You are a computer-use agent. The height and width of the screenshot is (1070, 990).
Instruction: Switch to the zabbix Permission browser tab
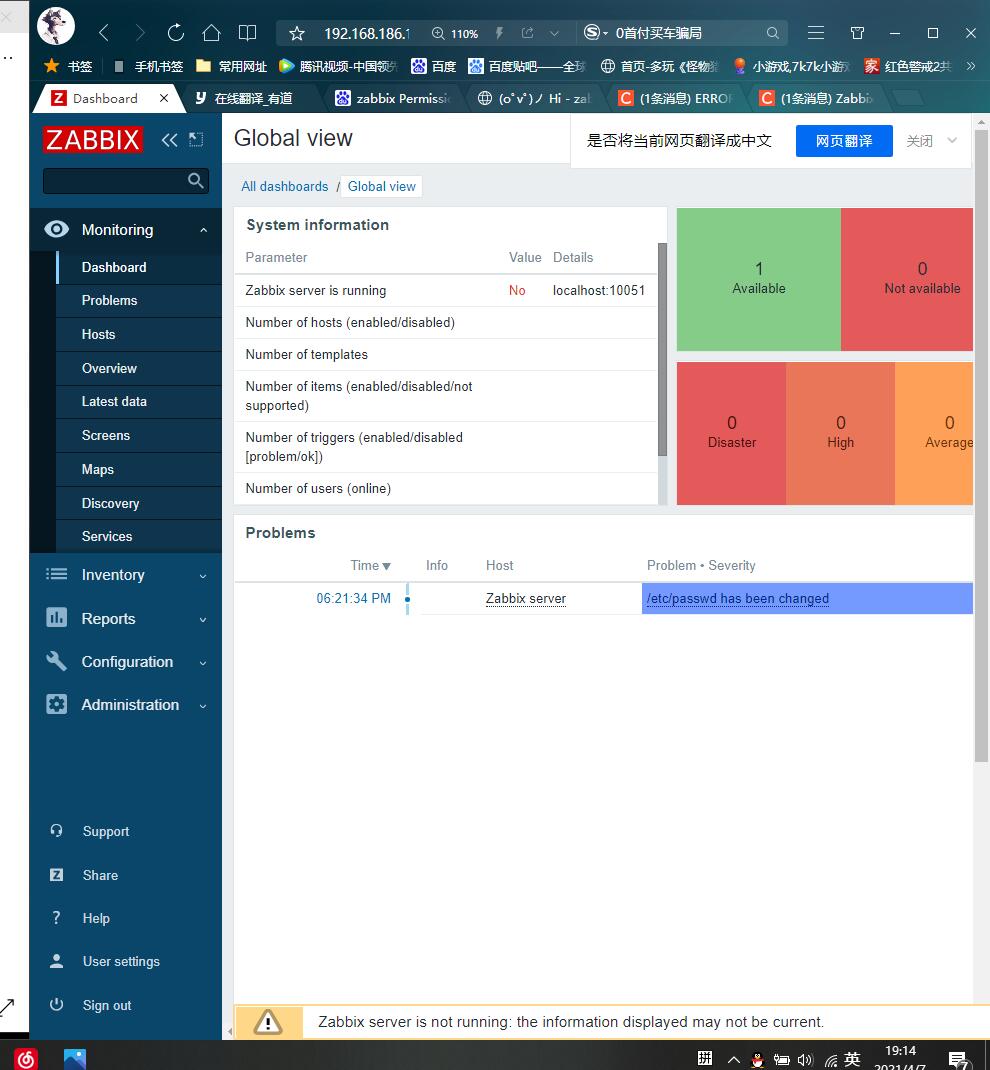tap(392, 98)
